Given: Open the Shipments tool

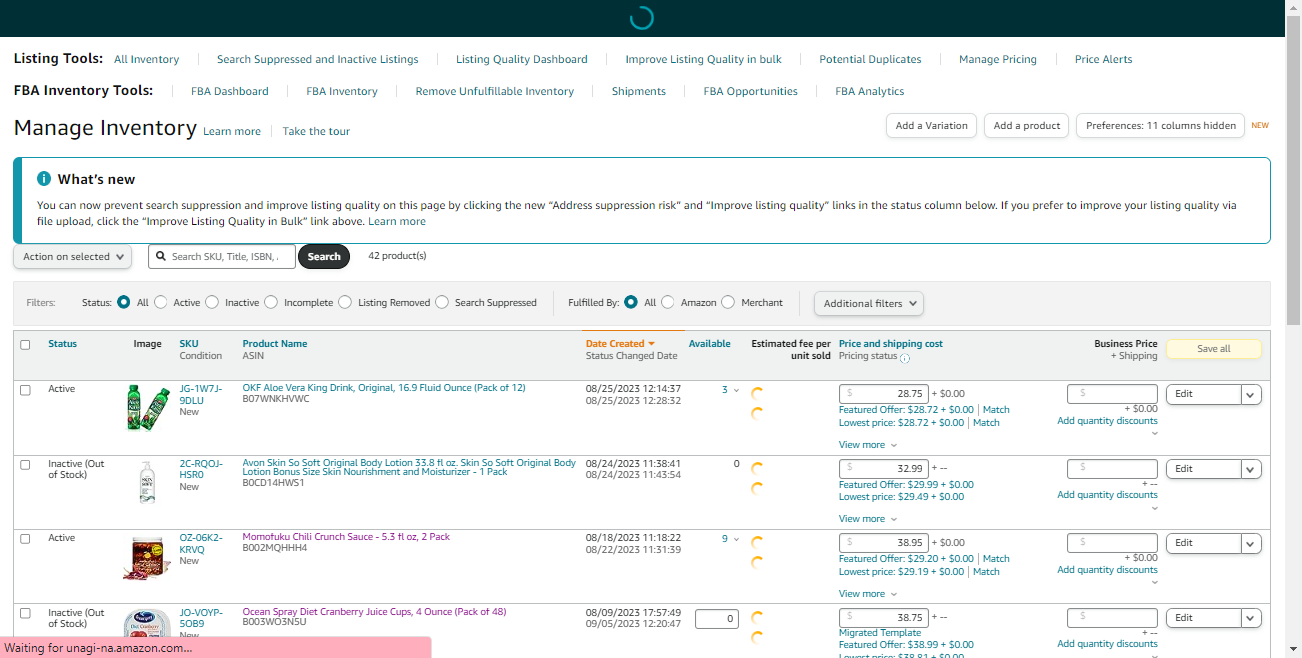Looking at the screenshot, I should point(639,91).
